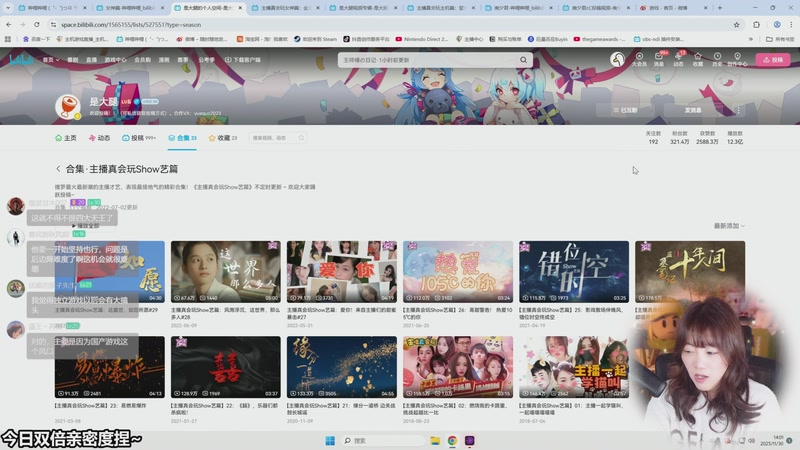Viewport: 800px width, 450px height.
Task: Open Chrome icon in the taskbar
Action: pos(452,440)
